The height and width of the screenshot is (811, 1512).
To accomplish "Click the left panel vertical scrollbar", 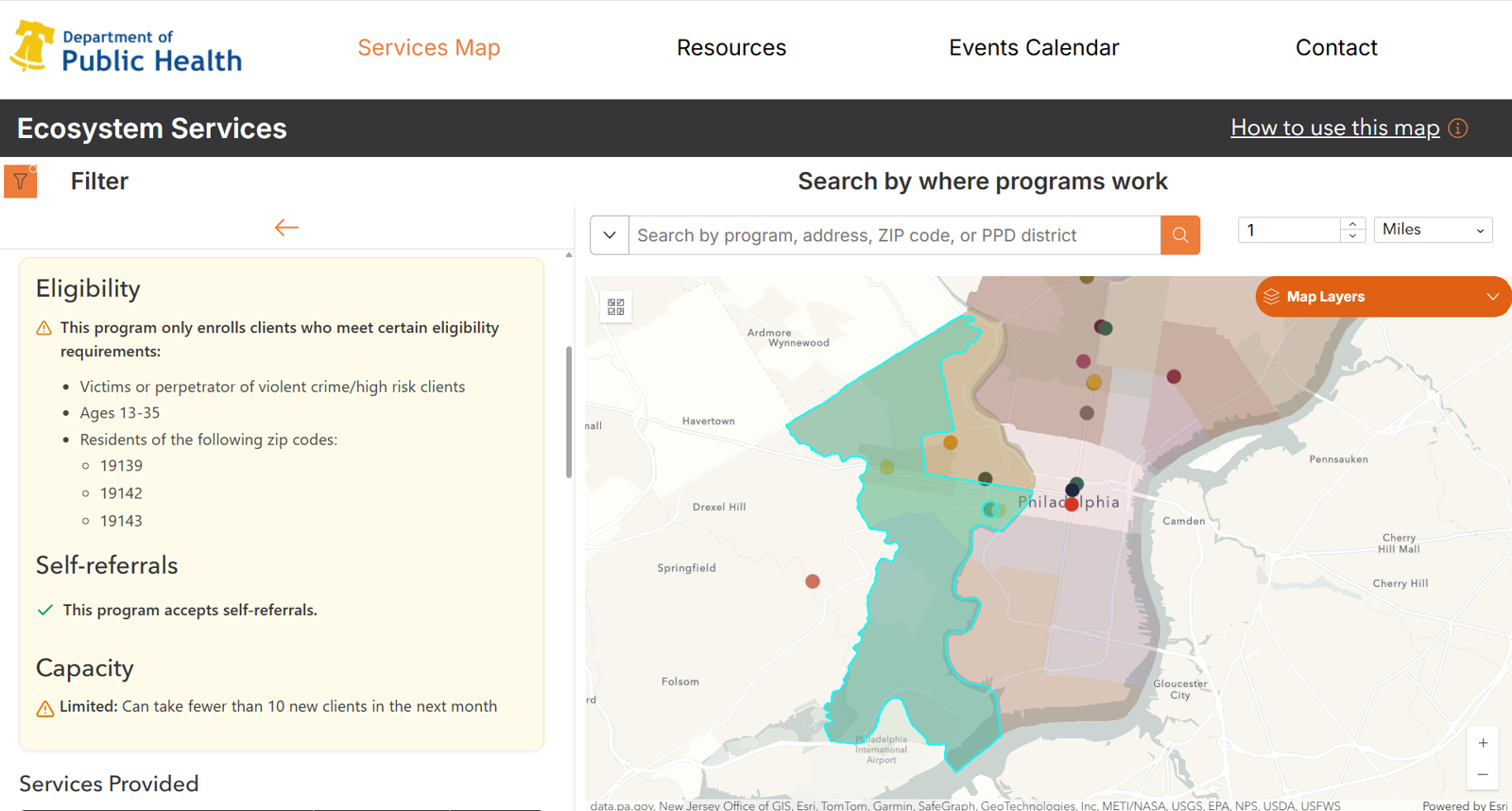I will click(569, 412).
